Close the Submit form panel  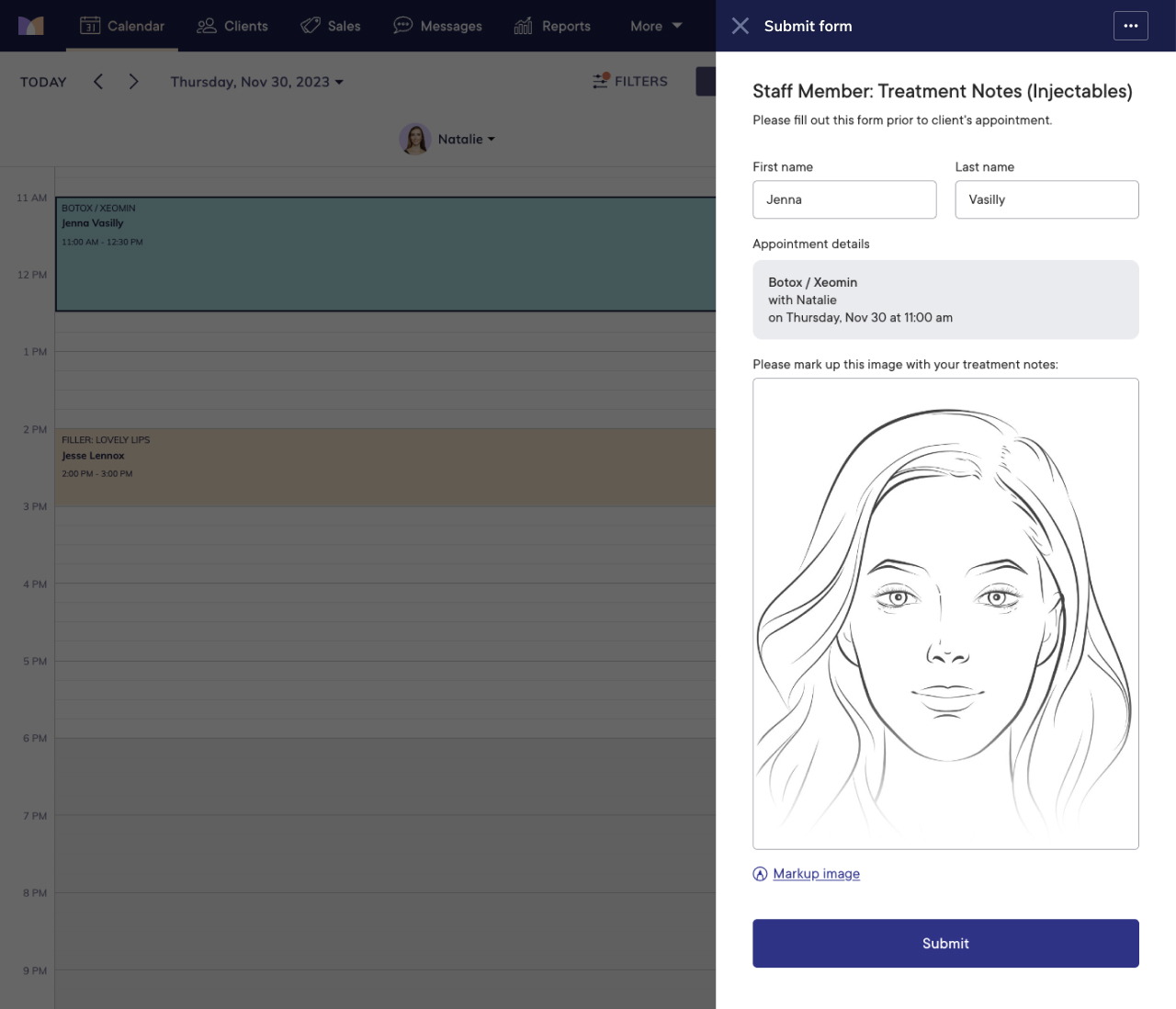[741, 26]
